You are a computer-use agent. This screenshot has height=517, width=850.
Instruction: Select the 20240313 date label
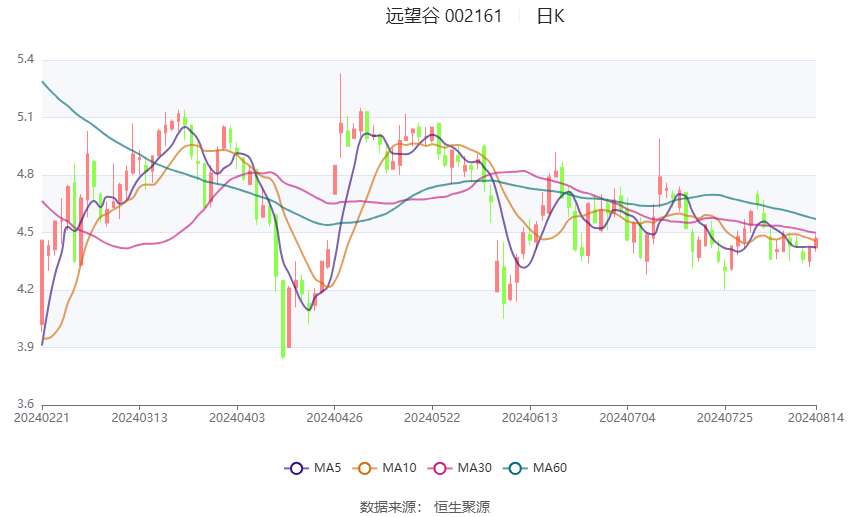(x=139, y=416)
